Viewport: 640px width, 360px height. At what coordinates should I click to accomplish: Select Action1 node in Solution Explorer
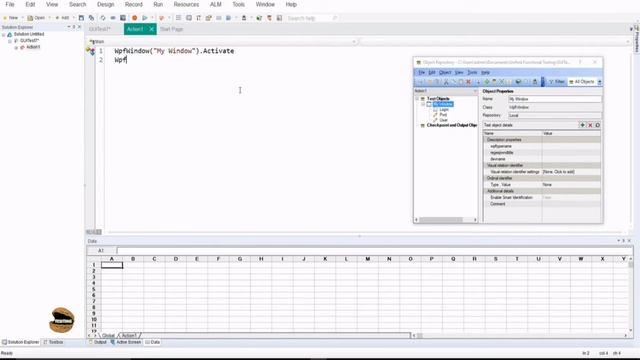(x=33, y=47)
